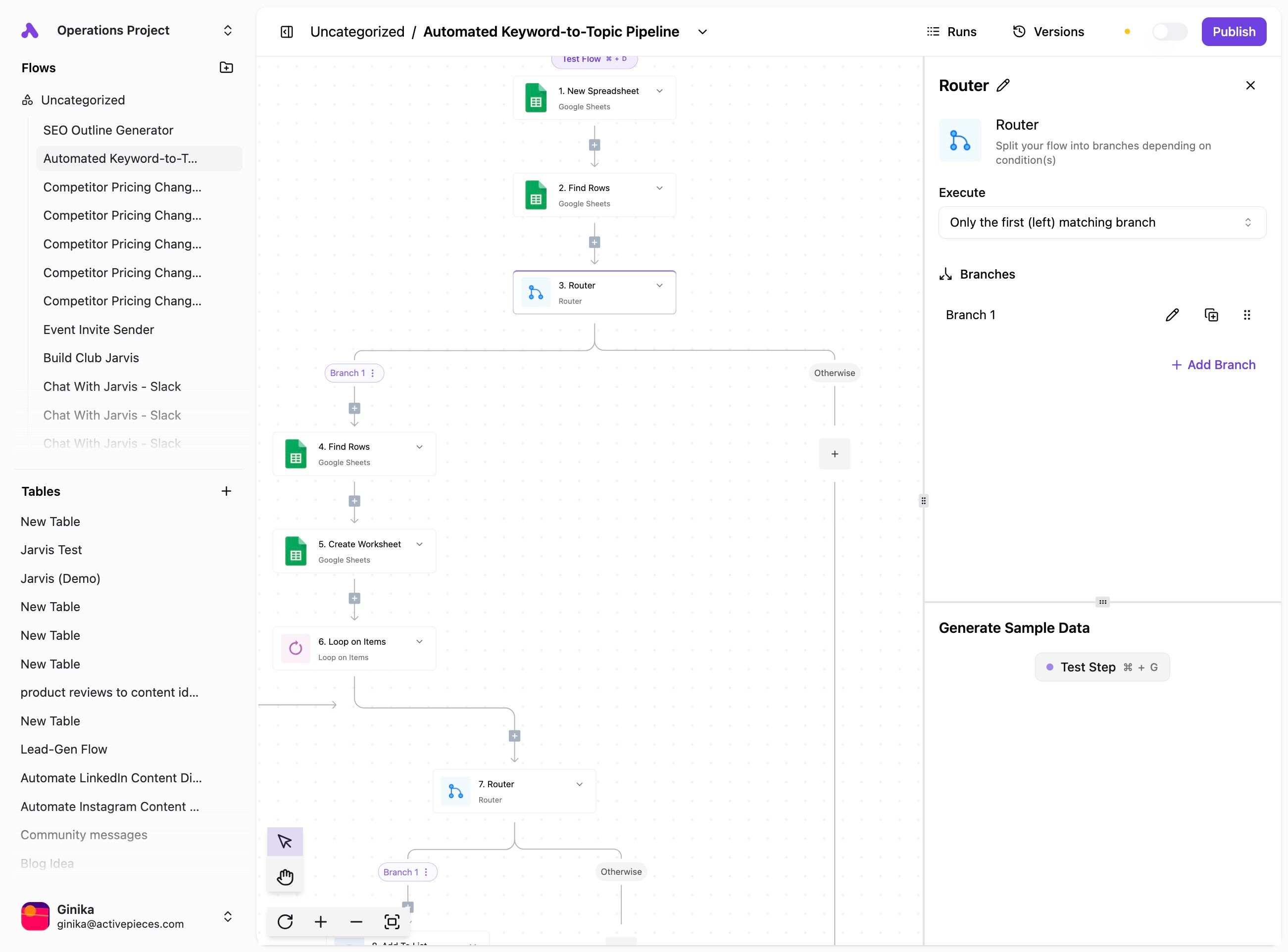Collapse the sidebar with the panel icon
The image size is (1288, 952).
tap(287, 32)
